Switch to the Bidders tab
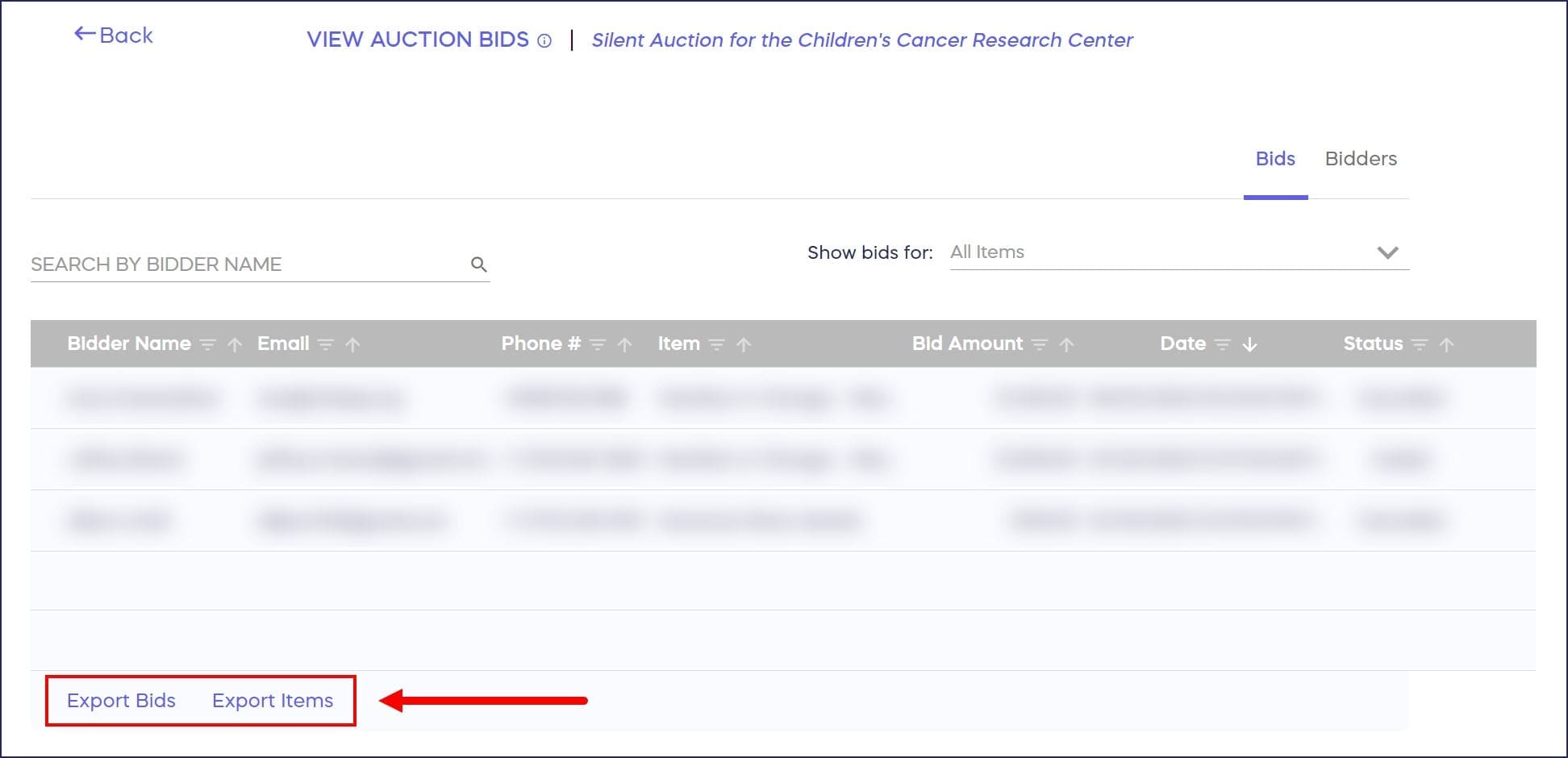 1361,159
